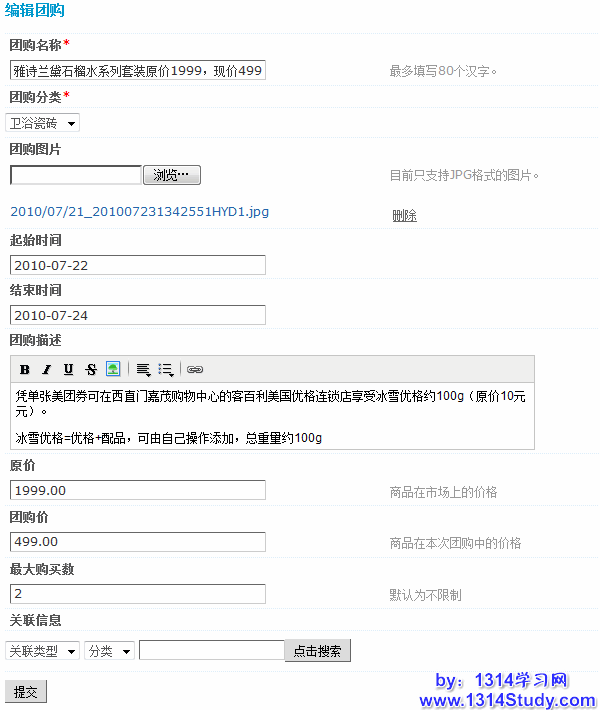Insert a hyperlink with the chain link icon
This screenshot has height=710, width=600.
point(195,369)
